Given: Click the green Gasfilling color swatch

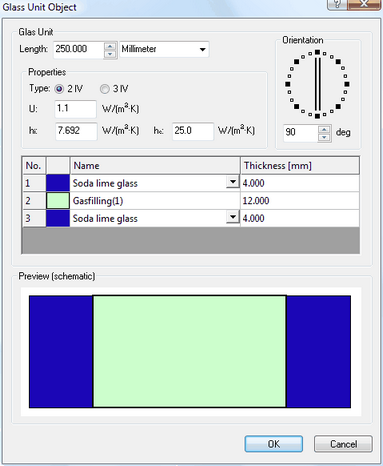Looking at the screenshot, I should click(x=58, y=201).
